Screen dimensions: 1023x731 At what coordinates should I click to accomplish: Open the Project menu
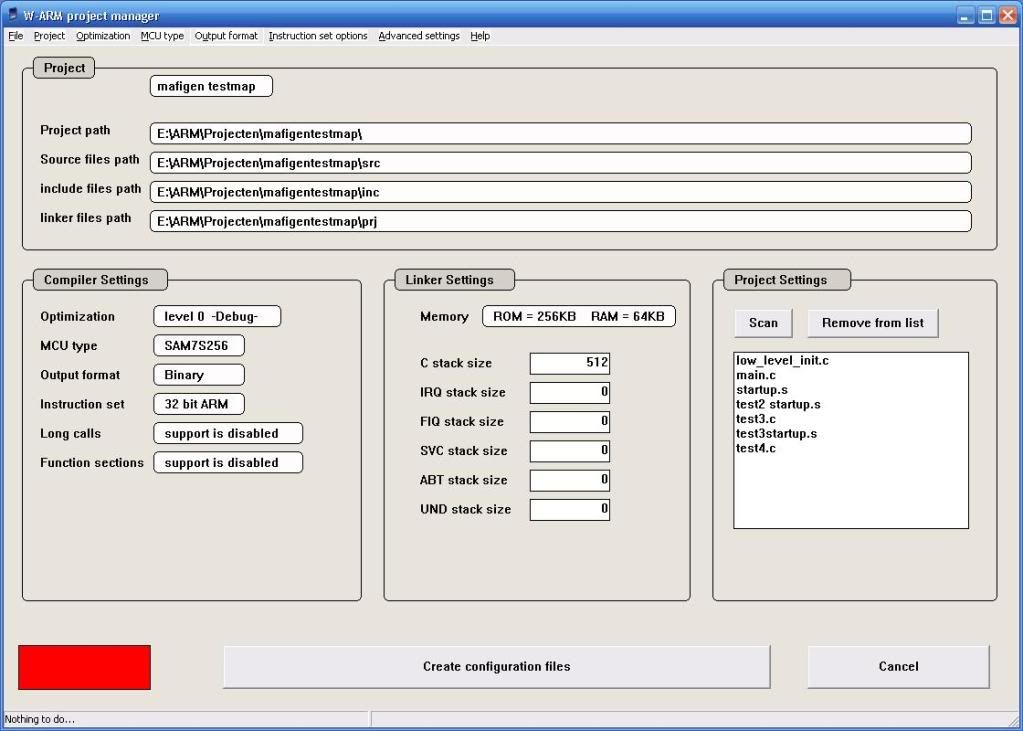(x=50, y=36)
